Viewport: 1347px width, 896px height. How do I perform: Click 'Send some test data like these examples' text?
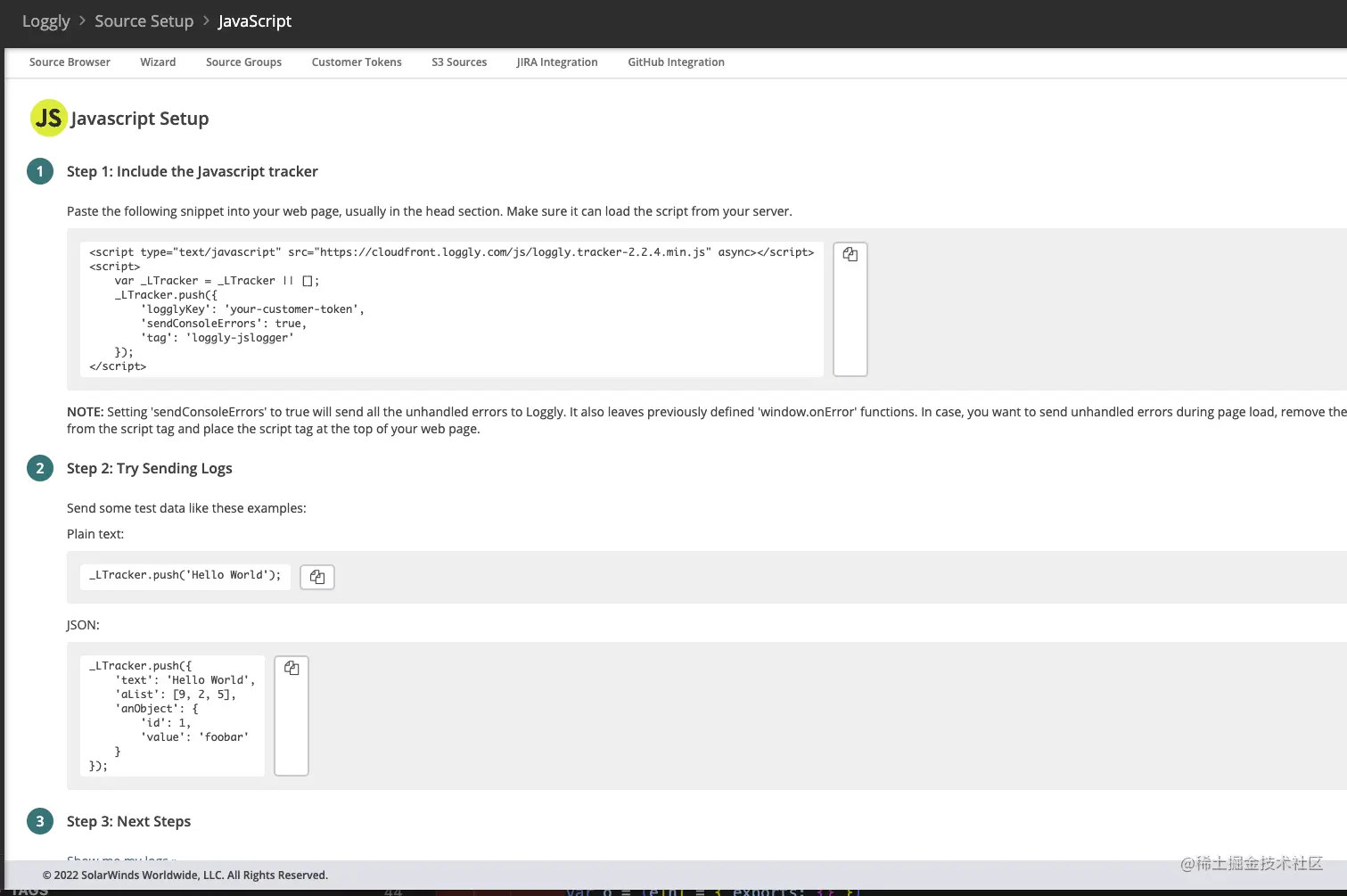click(x=186, y=508)
